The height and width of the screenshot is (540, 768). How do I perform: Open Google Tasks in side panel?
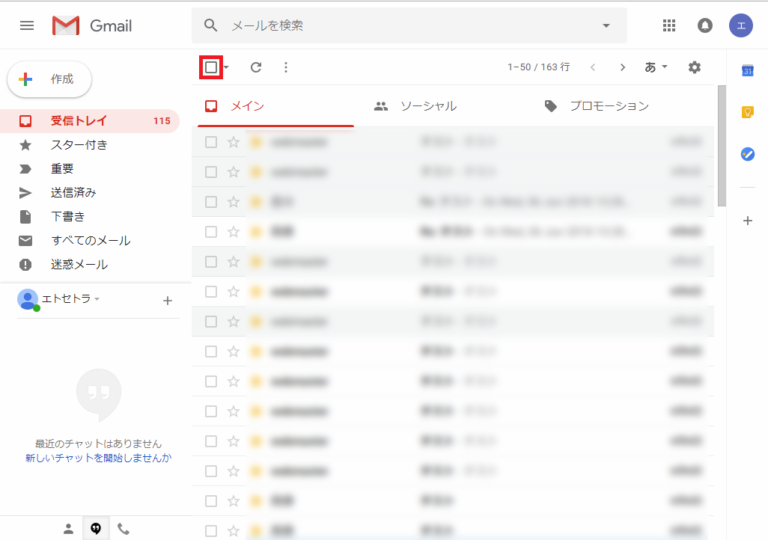pos(747,154)
